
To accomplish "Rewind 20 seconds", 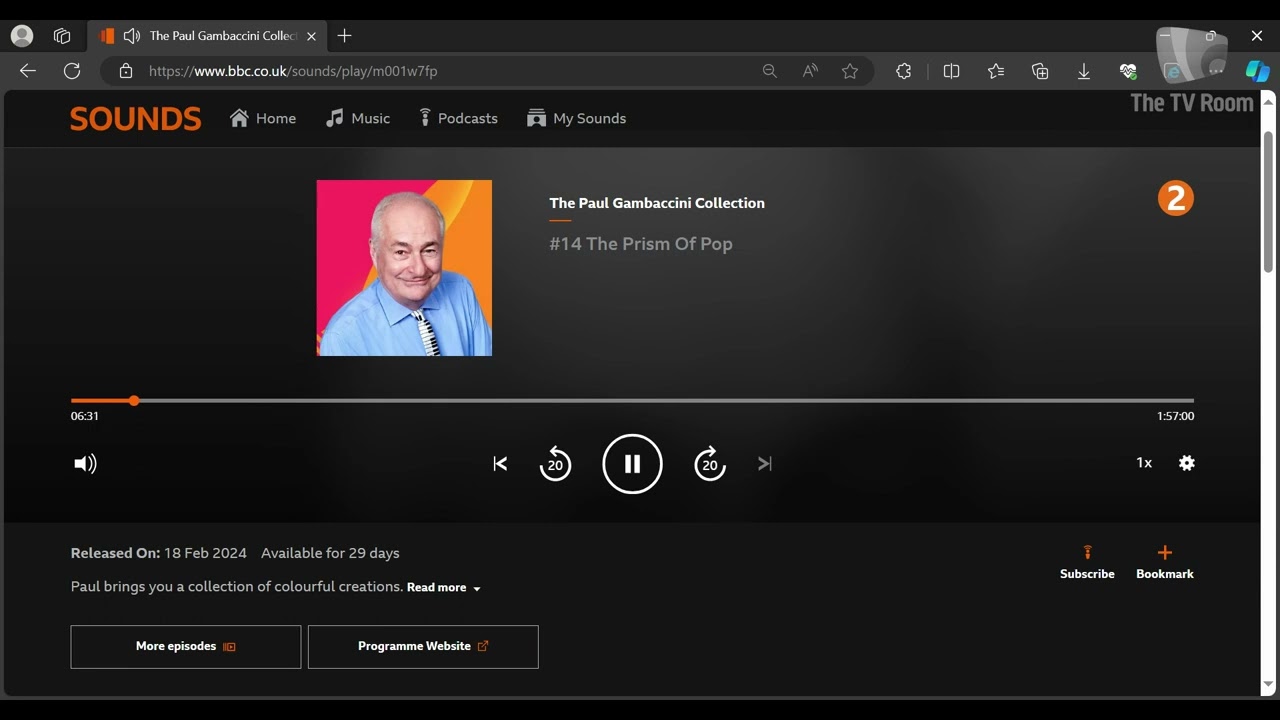I will click(x=555, y=463).
